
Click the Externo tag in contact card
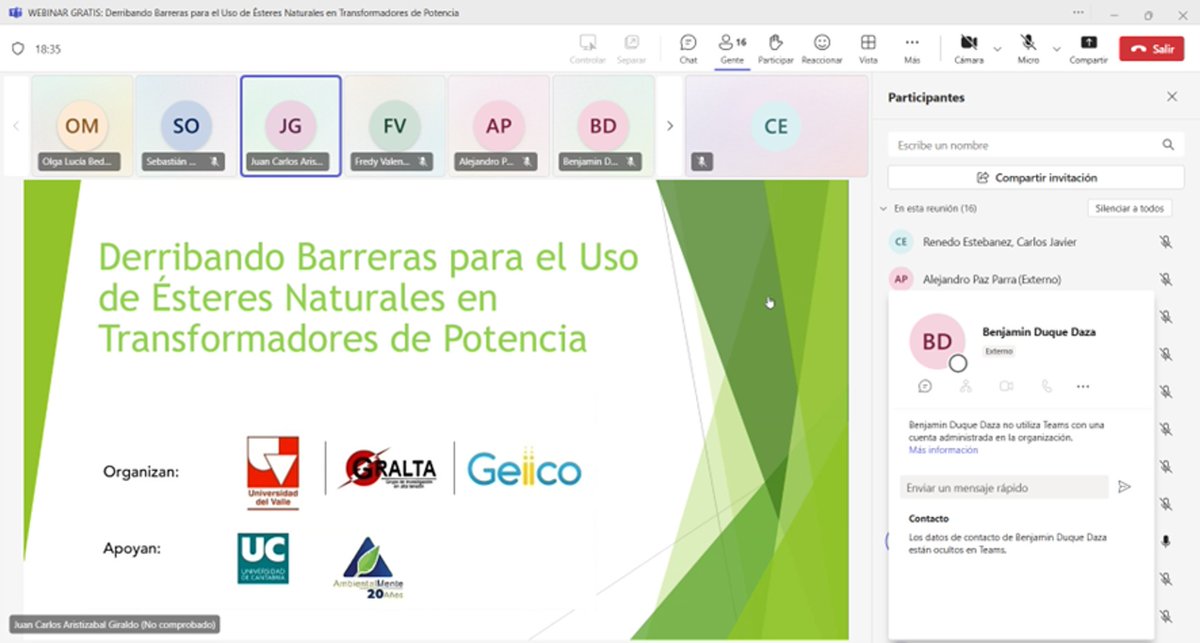tap(999, 351)
